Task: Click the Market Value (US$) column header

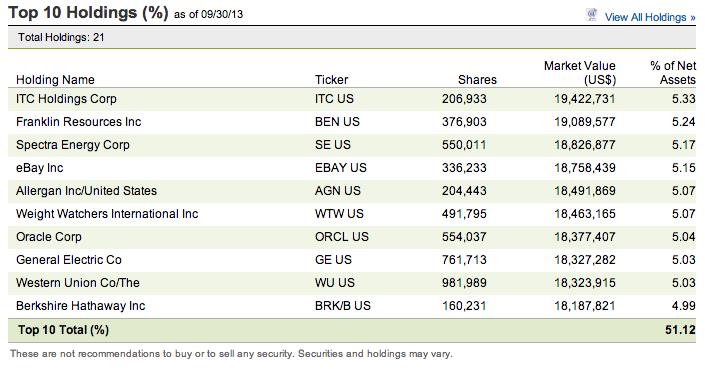Action: point(580,73)
